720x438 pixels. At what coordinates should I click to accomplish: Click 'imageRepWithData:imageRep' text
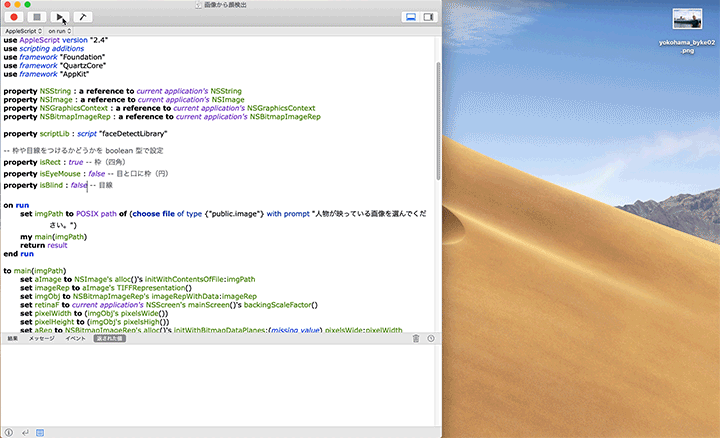tap(204, 296)
